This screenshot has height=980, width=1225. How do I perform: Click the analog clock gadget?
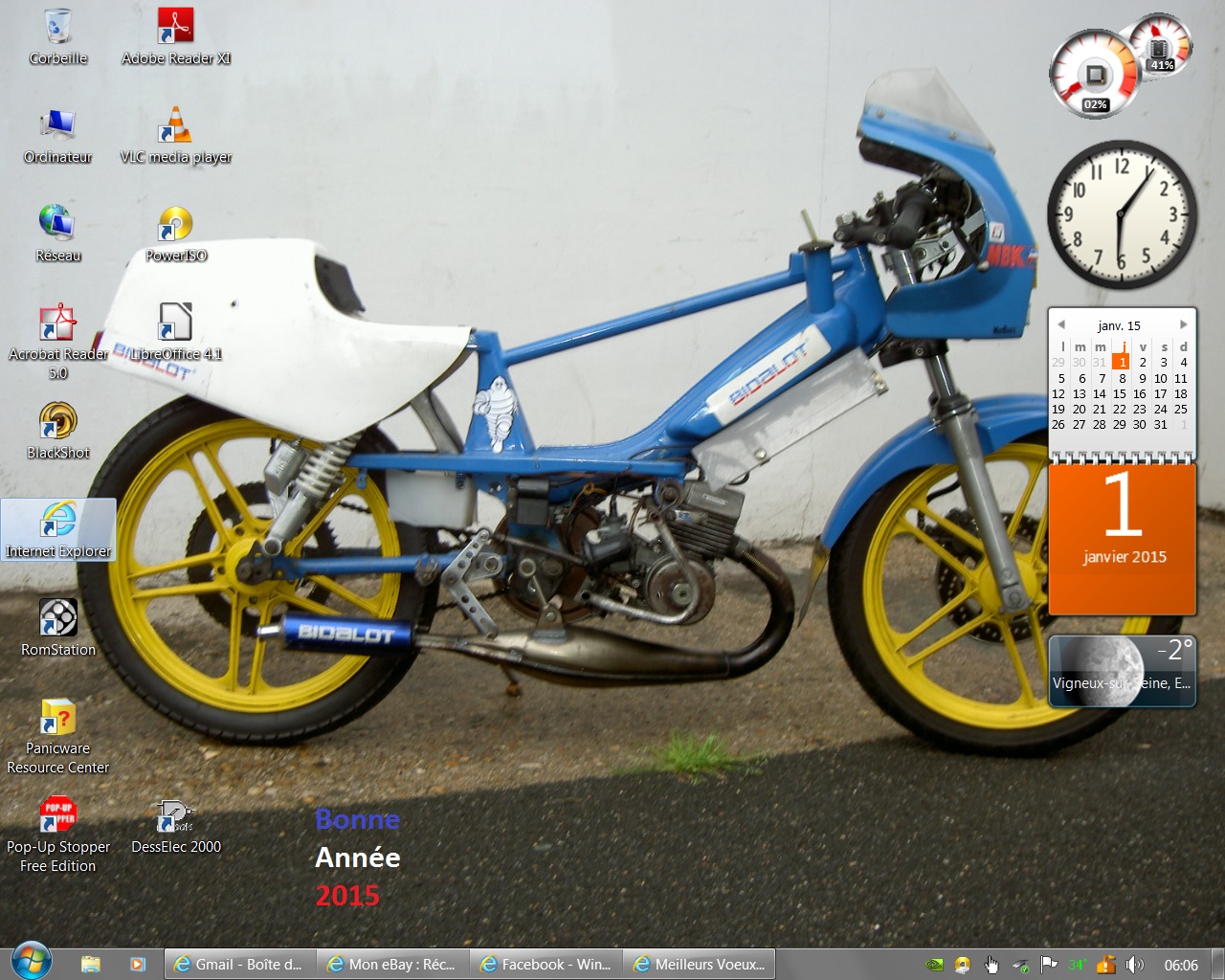(1122, 214)
